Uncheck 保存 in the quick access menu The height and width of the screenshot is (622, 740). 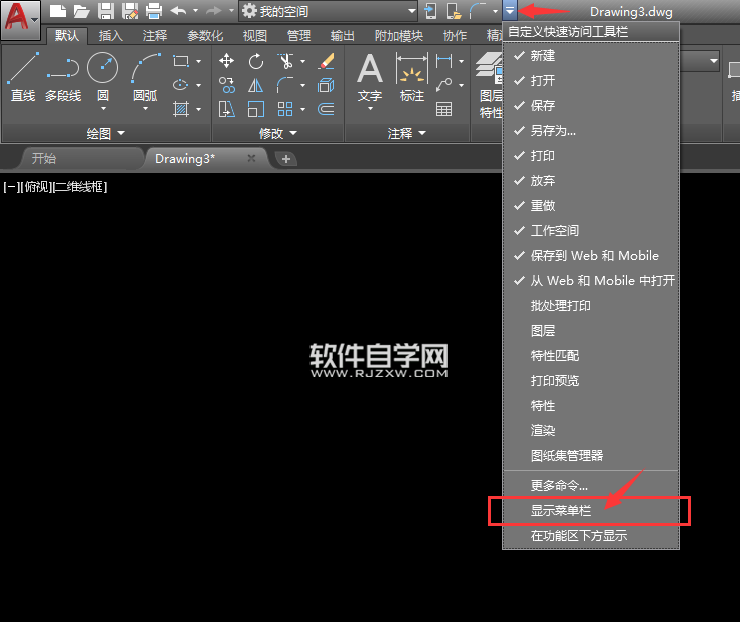pyautogui.click(x=591, y=106)
